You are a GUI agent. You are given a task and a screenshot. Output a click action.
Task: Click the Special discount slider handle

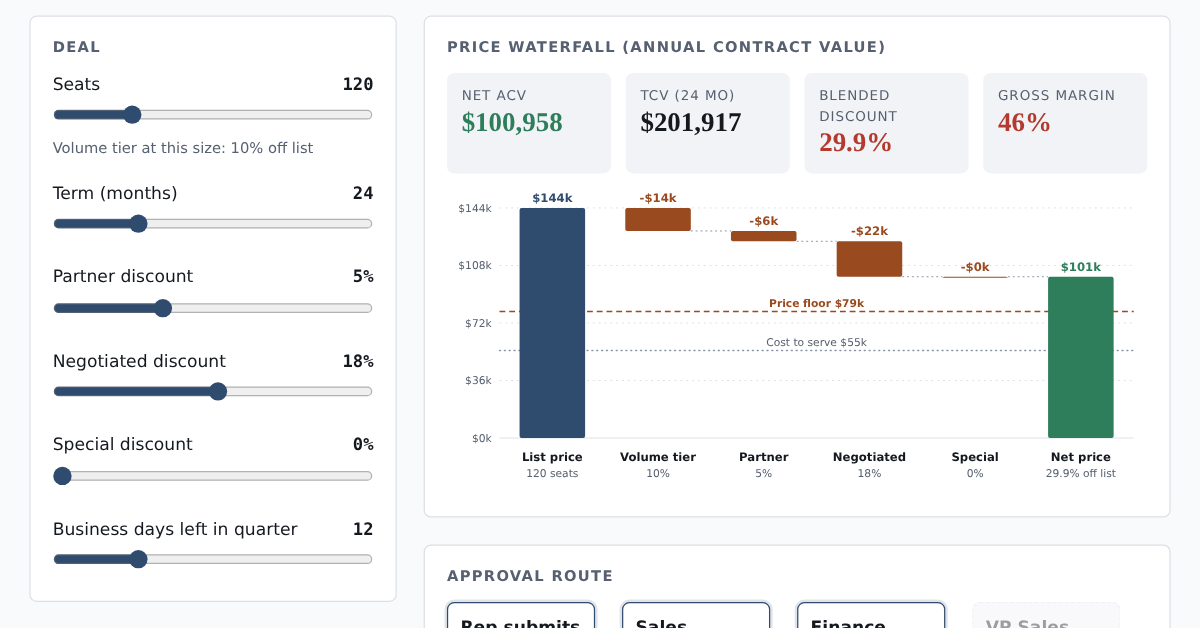pos(63,476)
